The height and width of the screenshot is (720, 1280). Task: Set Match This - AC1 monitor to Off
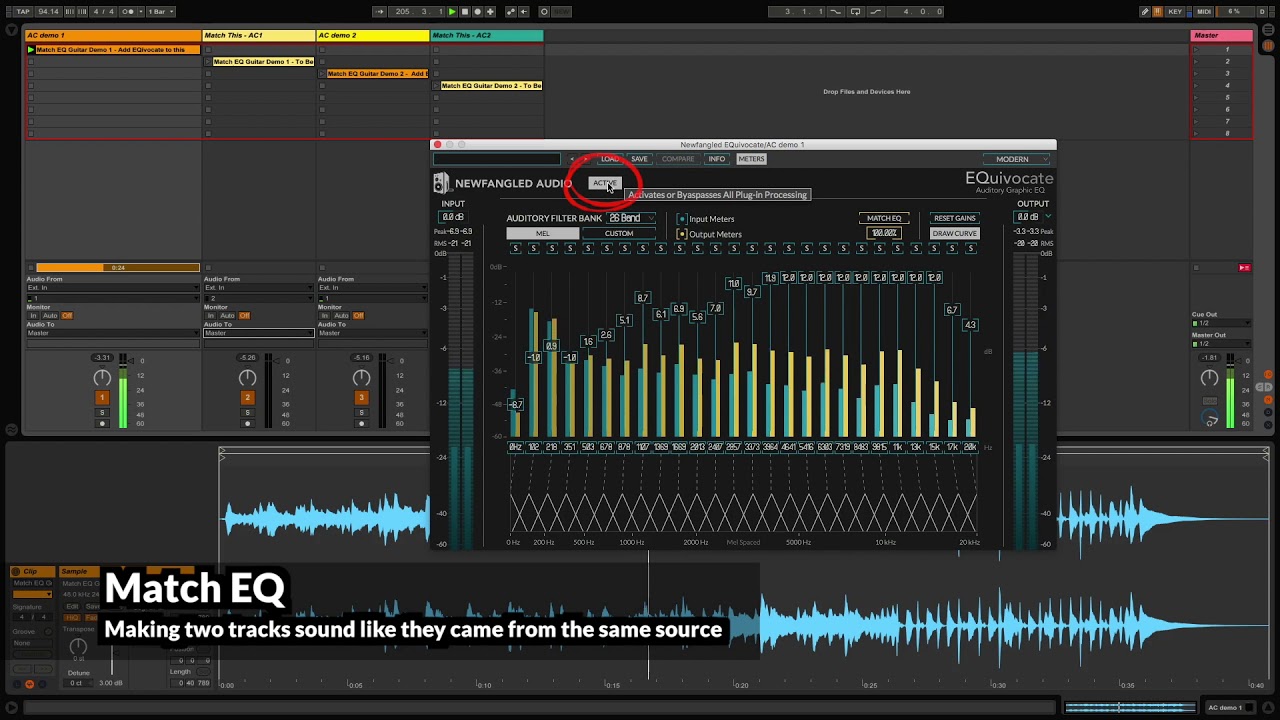tap(244, 316)
